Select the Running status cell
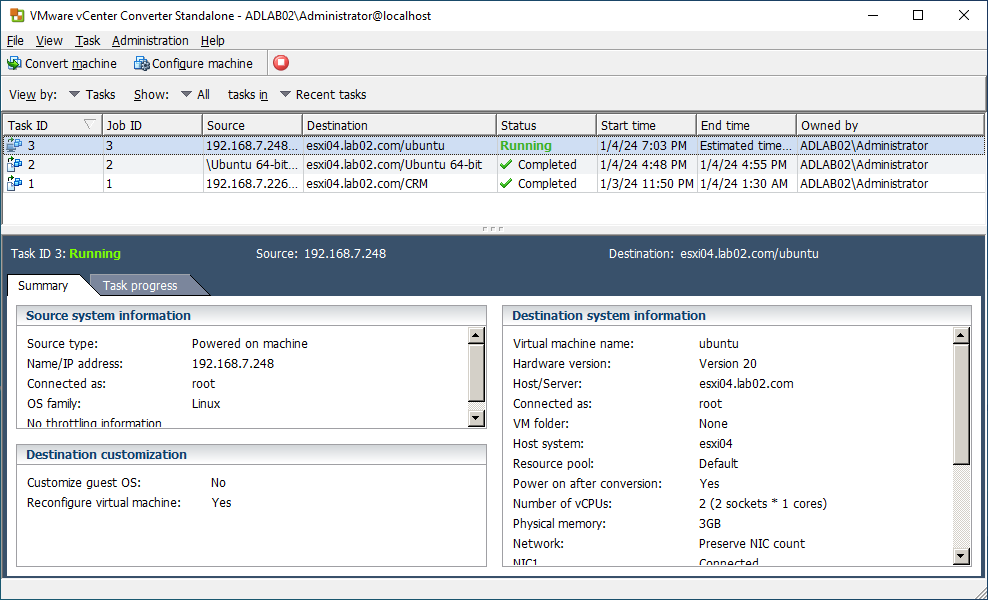The width and height of the screenshot is (988, 600). tap(546, 146)
